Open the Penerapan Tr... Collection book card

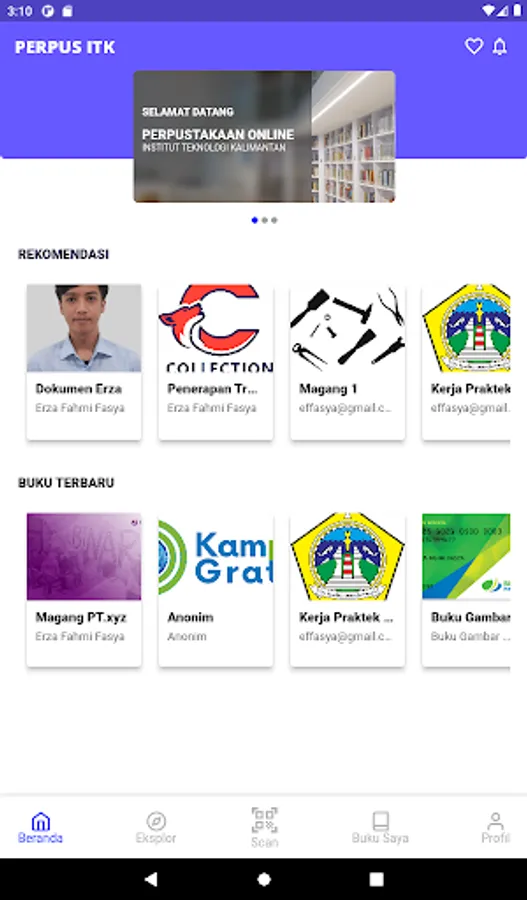click(x=216, y=362)
